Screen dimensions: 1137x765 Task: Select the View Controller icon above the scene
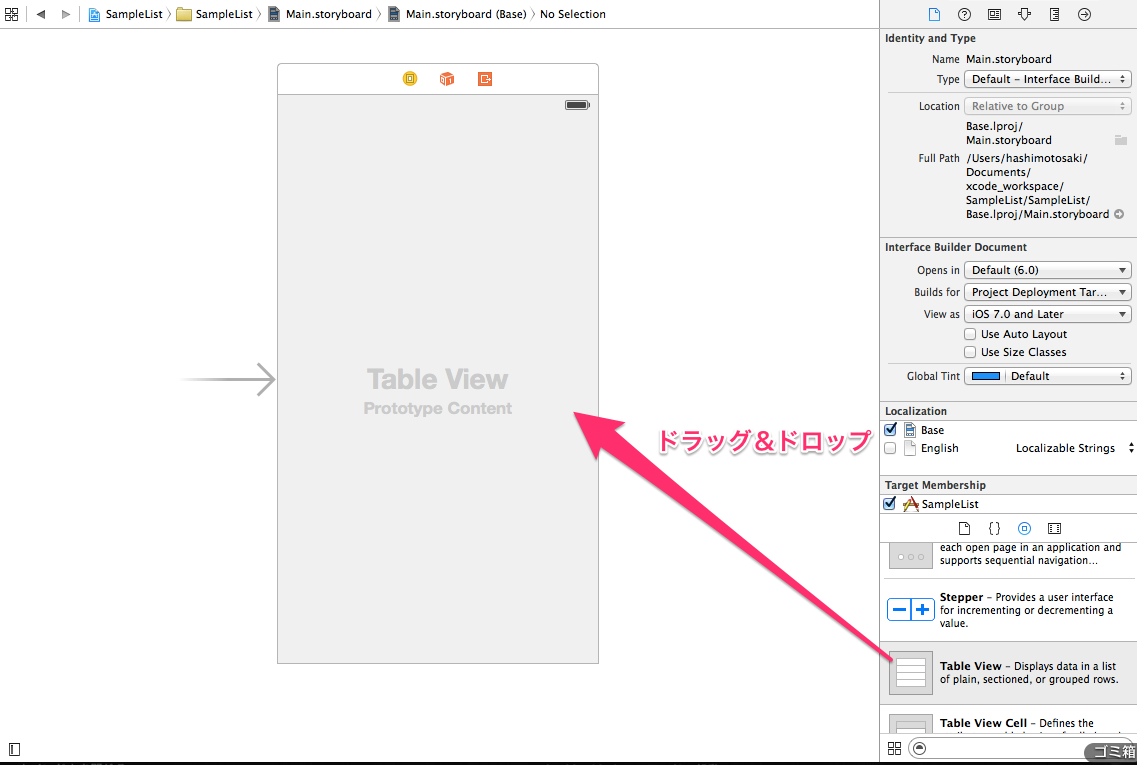(x=409, y=78)
